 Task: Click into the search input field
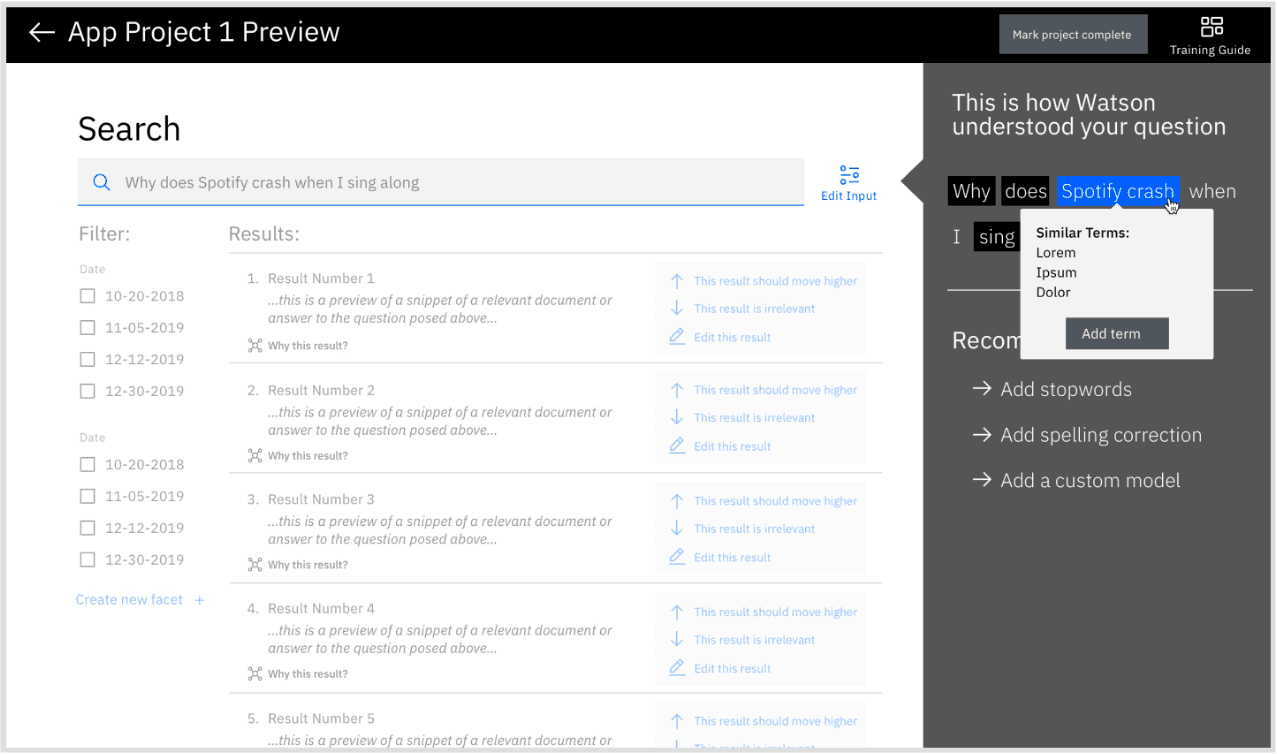click(440, 182)
